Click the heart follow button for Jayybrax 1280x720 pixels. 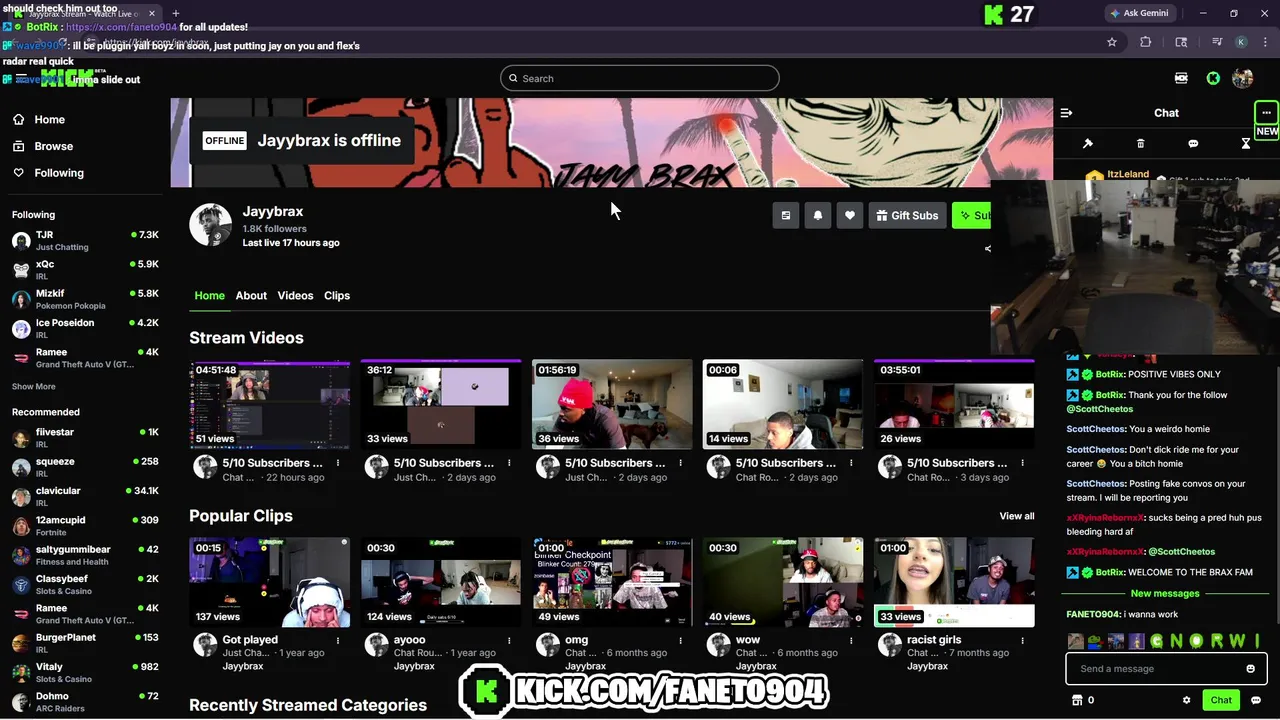point(850,215)
